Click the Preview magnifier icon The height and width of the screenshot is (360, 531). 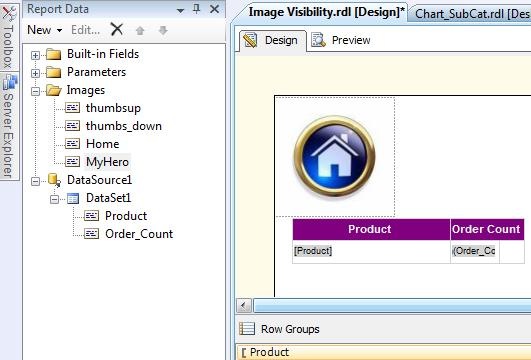coord(318,40)
